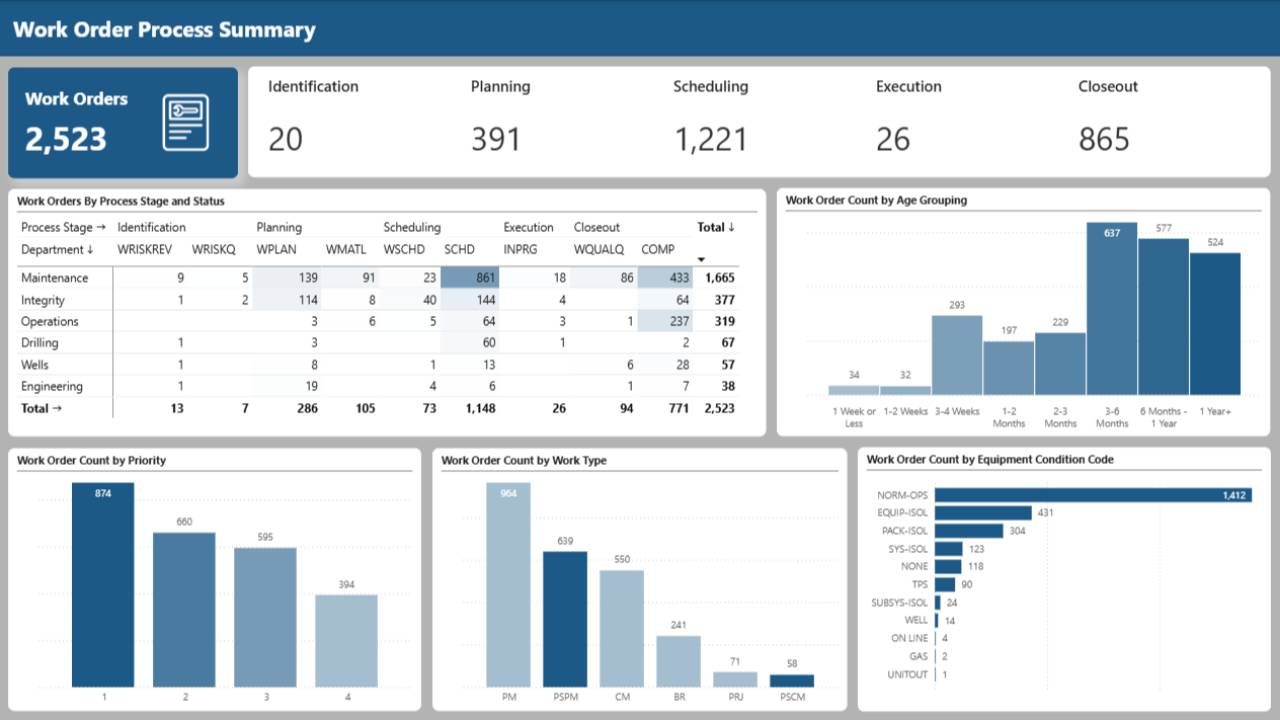Select the NONE condition bar

(948, 566)
